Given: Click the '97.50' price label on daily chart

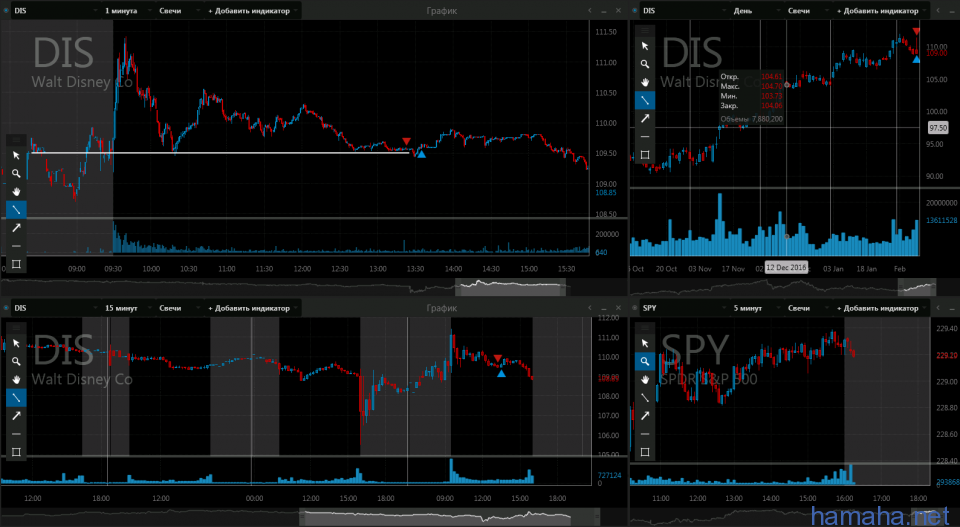Looking at the screenshot, I should point(937,128).
